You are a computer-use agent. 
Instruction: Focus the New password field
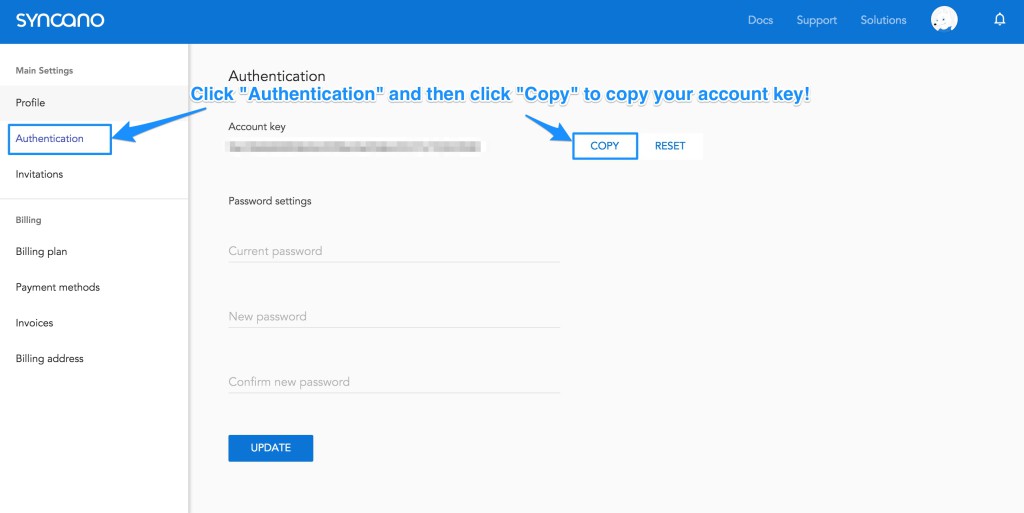(394, 317)
